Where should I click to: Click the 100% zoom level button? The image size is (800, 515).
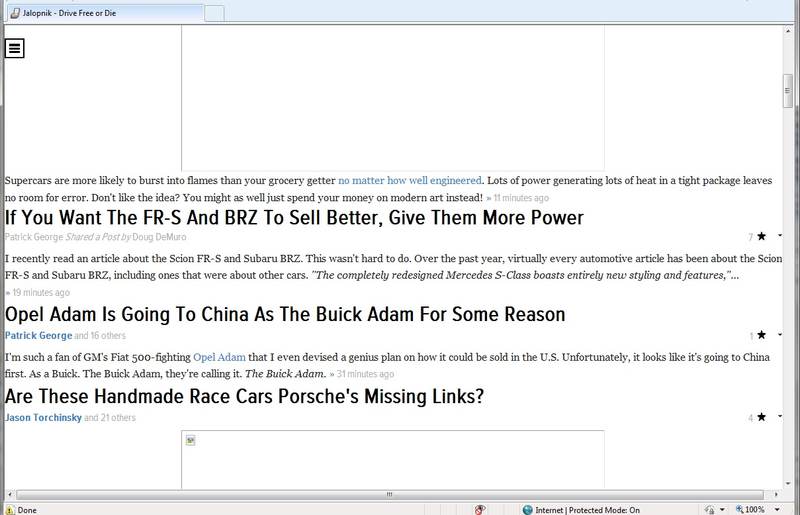tap(750, 510)
